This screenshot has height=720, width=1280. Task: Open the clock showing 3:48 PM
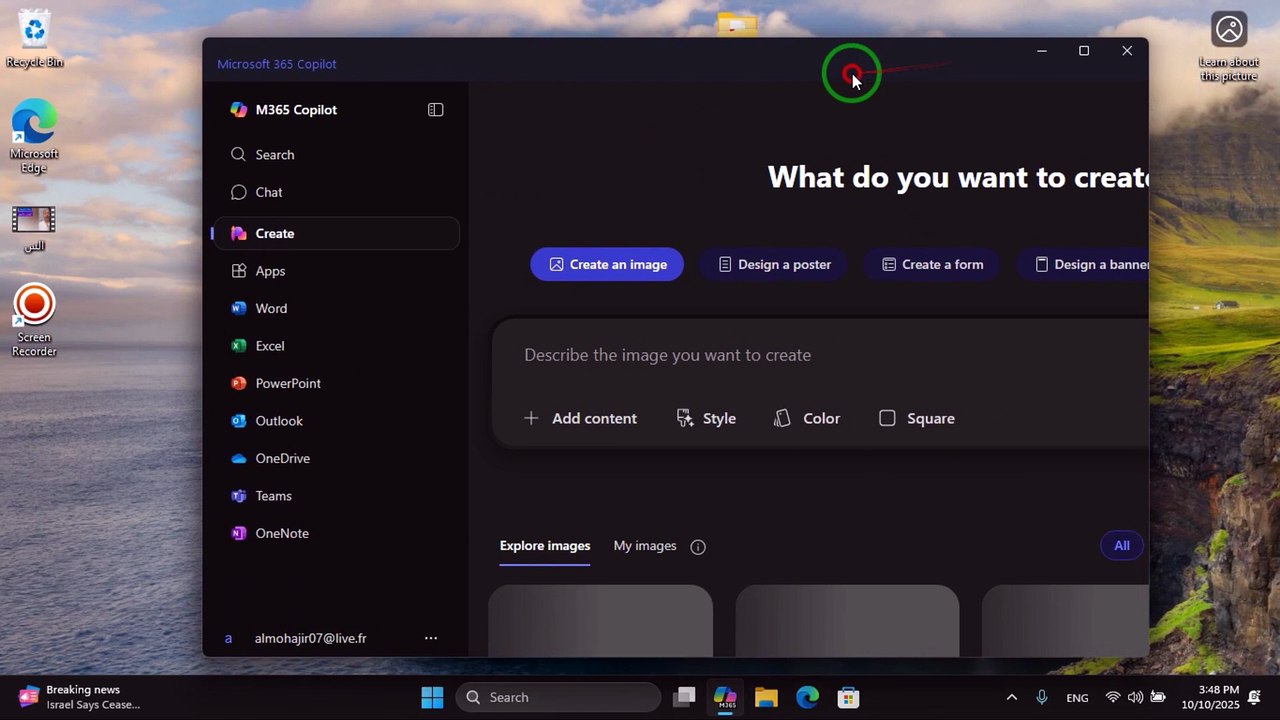pyautogui.click(x=1211, y=697)
